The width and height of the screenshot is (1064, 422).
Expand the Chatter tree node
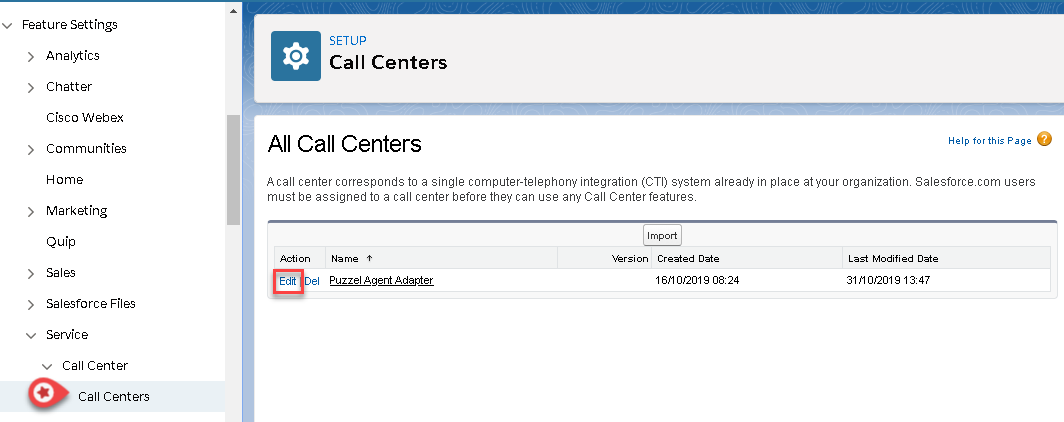point(31,87)
